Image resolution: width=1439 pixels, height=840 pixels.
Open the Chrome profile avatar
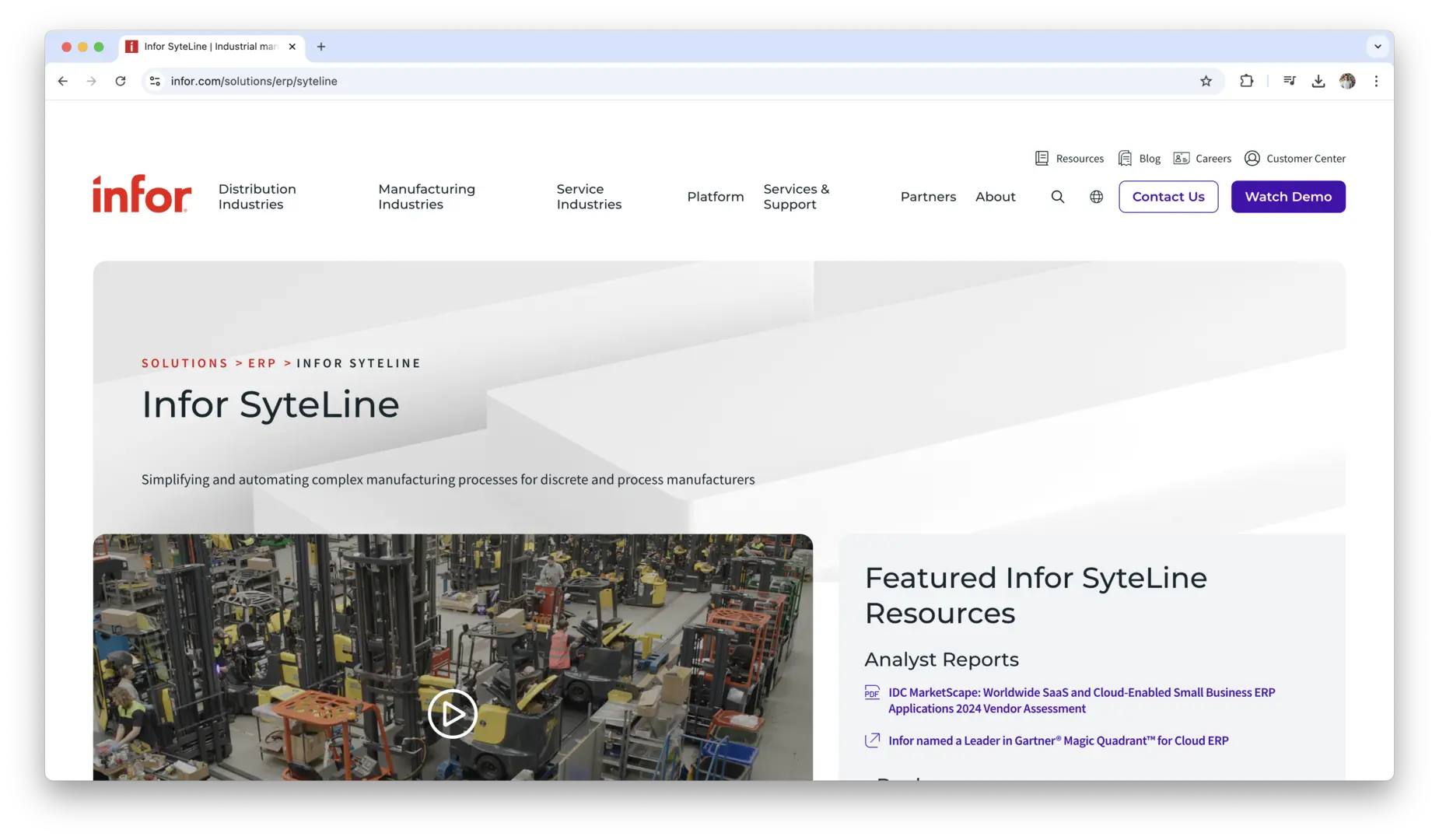pos(1347,81)
